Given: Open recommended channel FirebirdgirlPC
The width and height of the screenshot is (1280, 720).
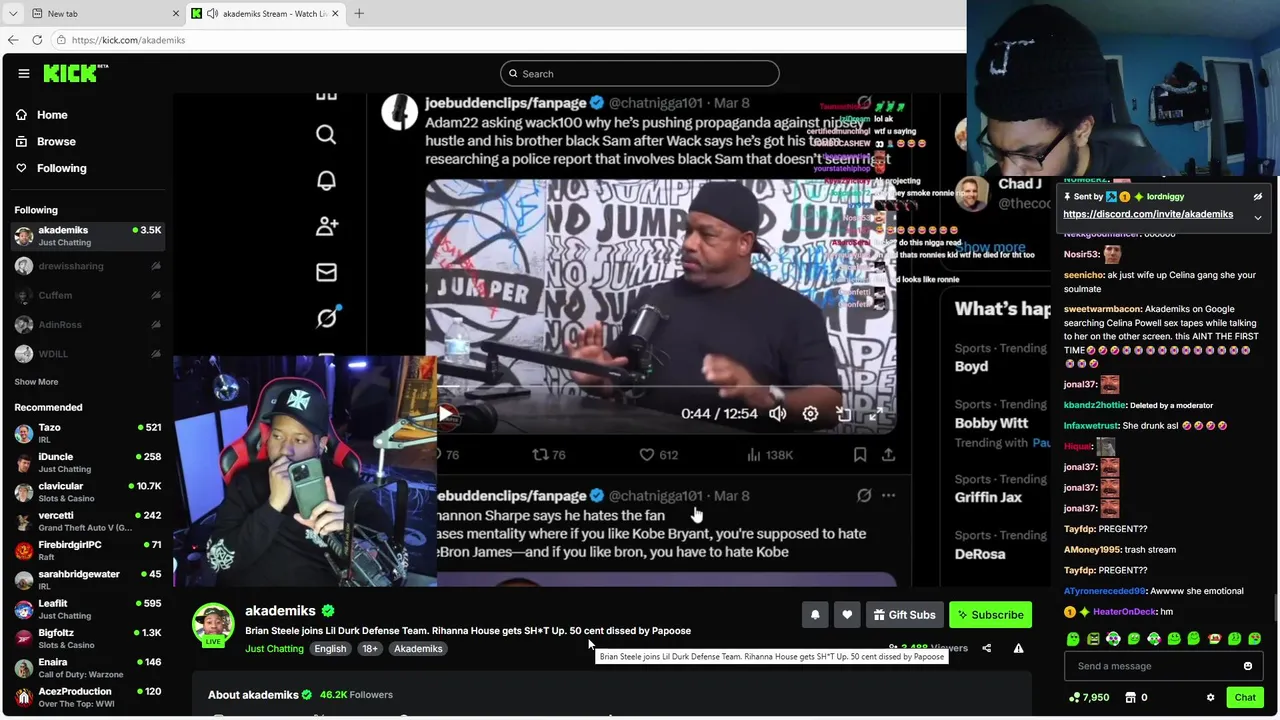Looking at the screenshot, I should click(88, 550).
